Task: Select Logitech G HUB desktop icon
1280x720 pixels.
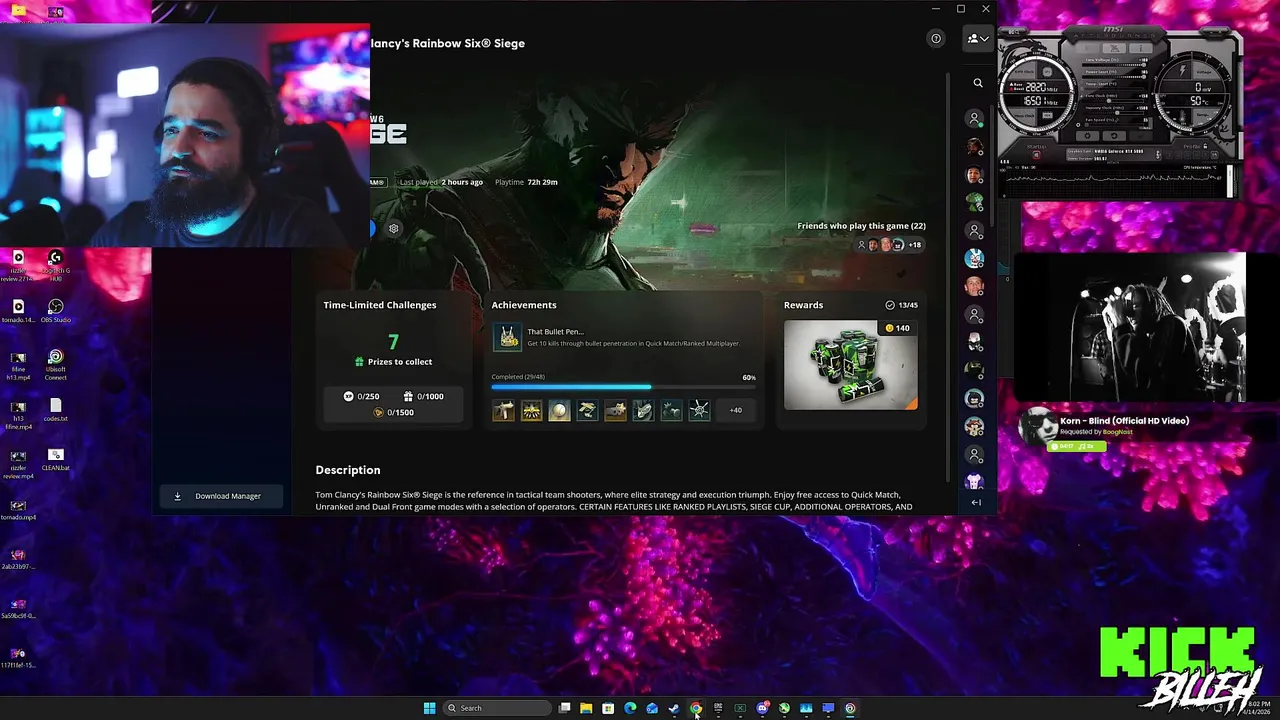Action: (55, 264)
